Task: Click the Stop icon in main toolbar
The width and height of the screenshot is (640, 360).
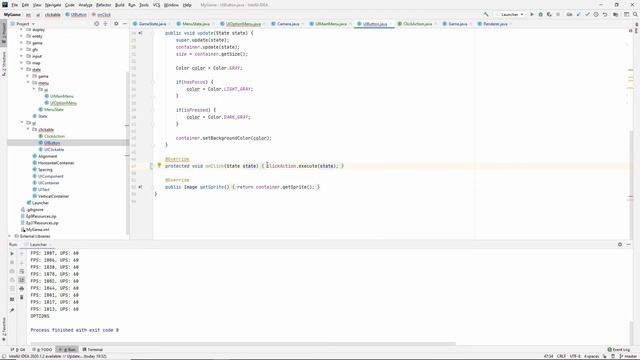Action: [x=558, y=14]
